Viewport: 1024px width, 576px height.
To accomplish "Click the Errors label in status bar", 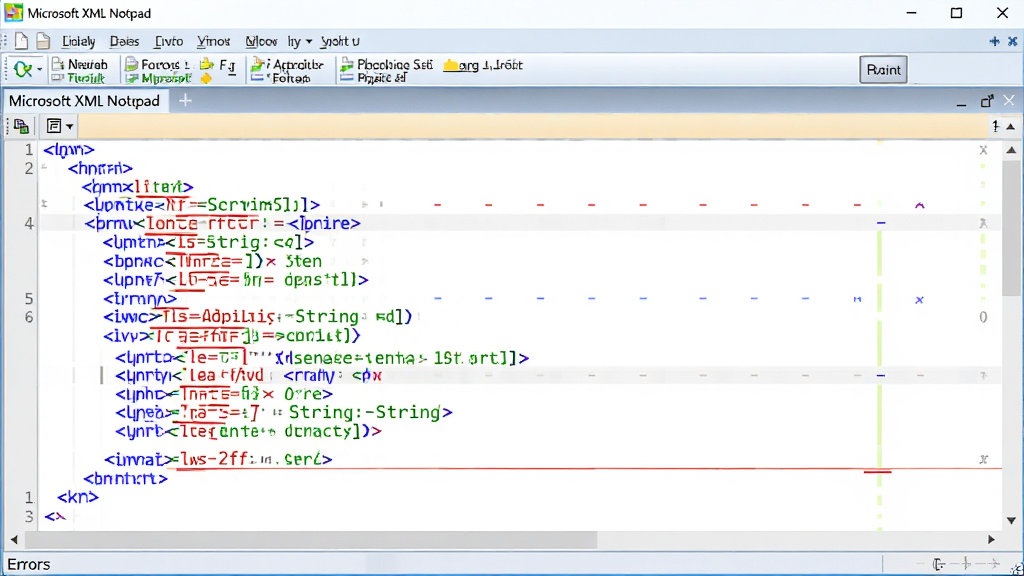I will 29,564.
